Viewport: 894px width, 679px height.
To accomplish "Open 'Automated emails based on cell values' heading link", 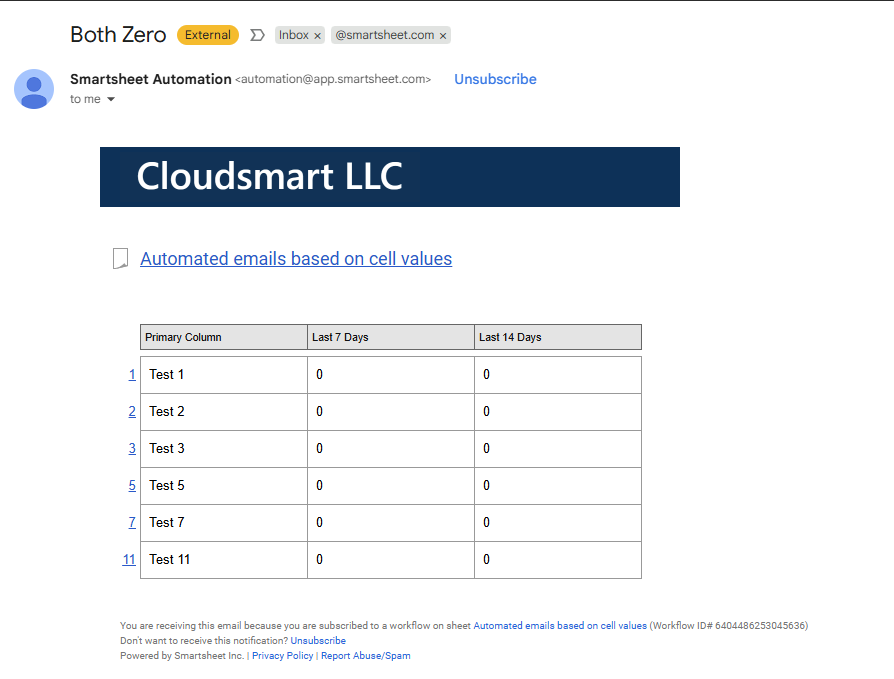I will [296, 259].
